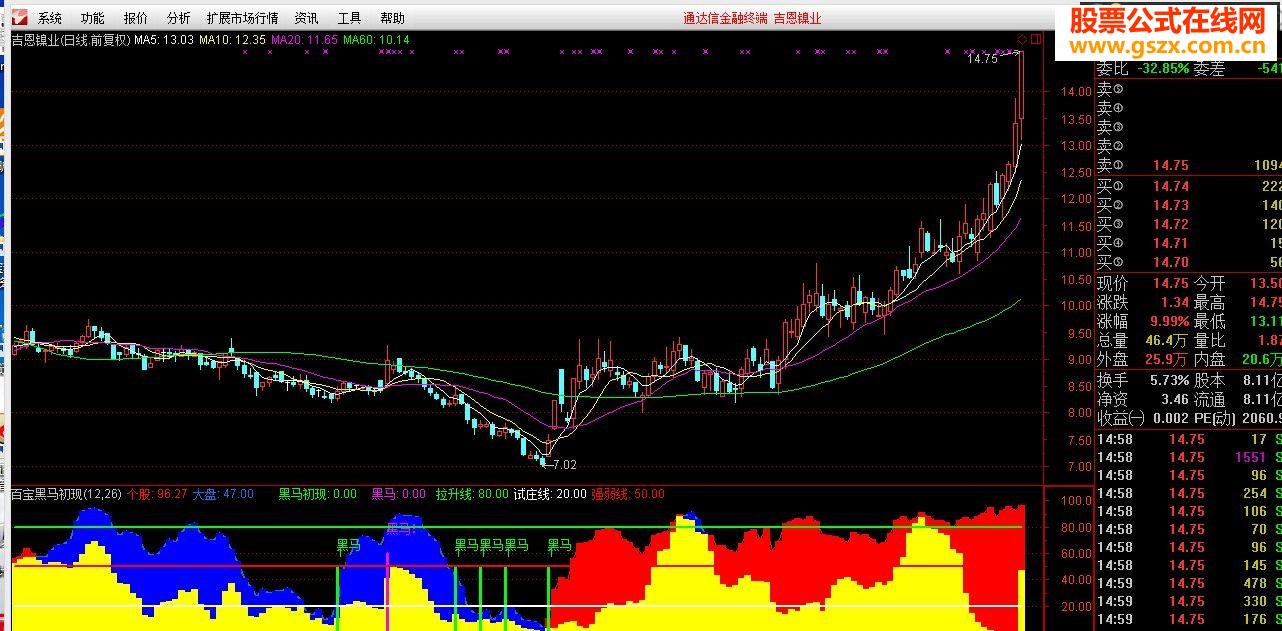Click the 总量 46.4万 field
The height and width of the screenshot is (631, 1282).
1143,340
